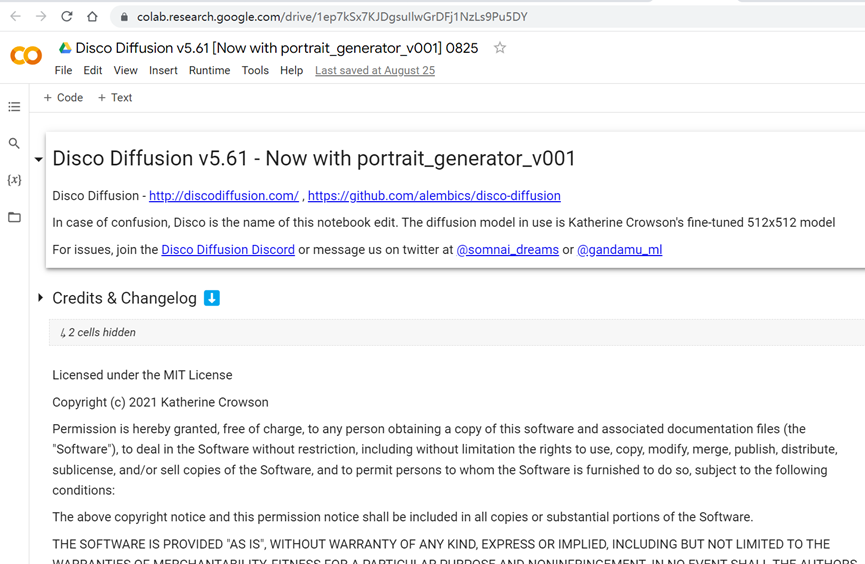View site security lock info
Image resolution: width=865 pixels, height=564 pixels.
pyautogui.click(x=124, y=17)
